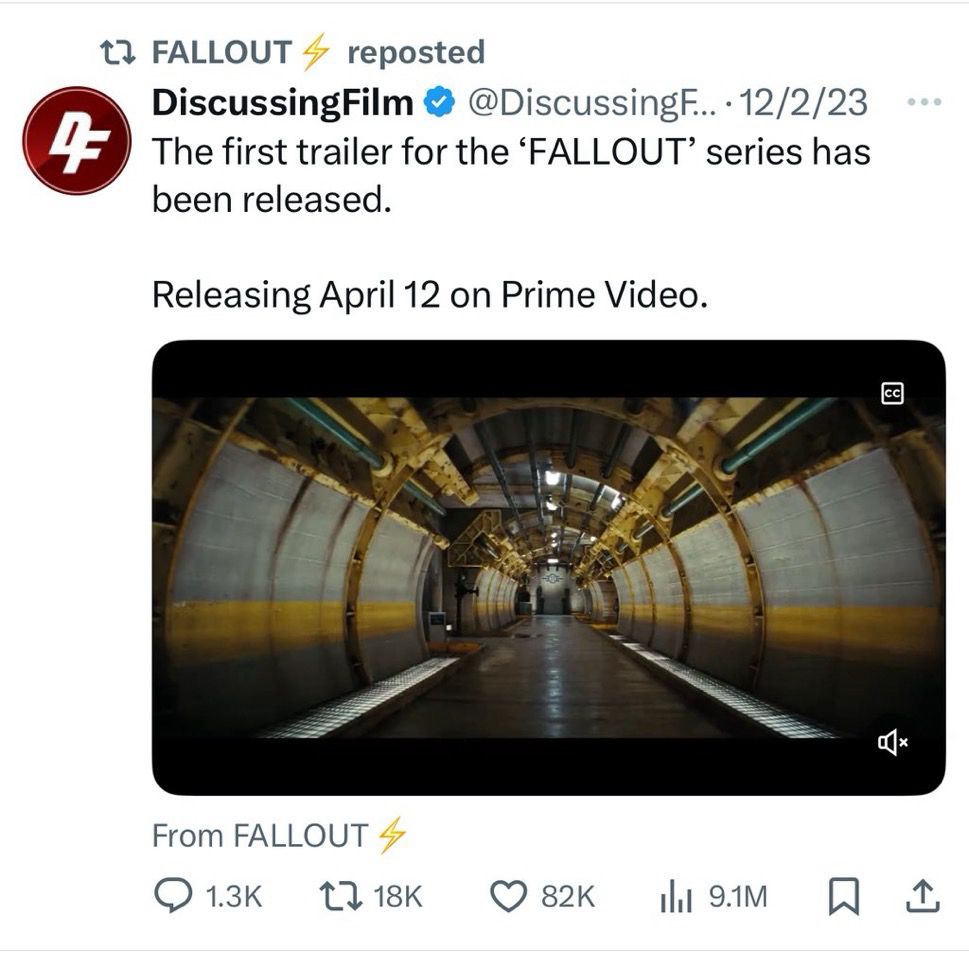Open the DiscussingFilm profile avatar
This screenshot has height=969, width=969.
(77, 140)
